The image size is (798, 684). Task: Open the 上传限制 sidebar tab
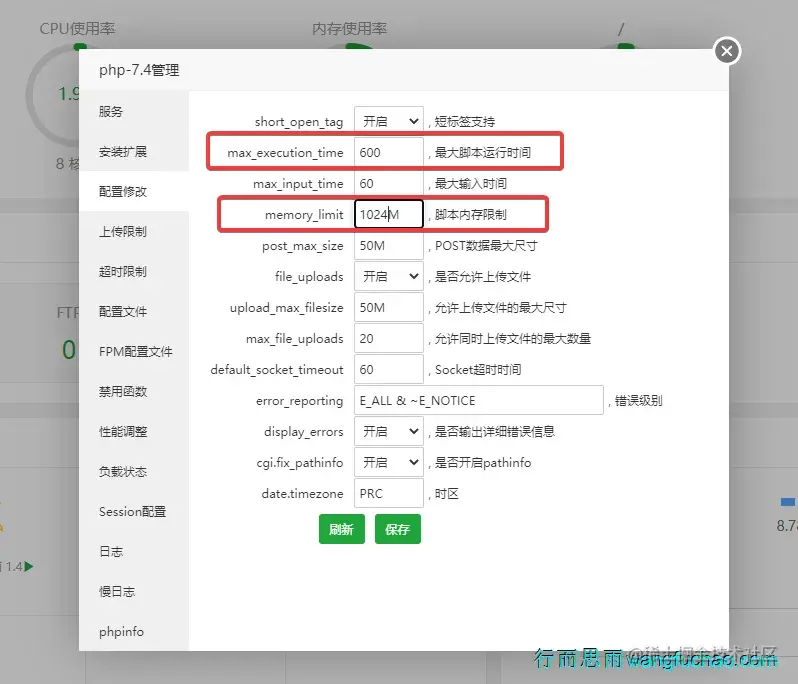click(x=134, y=232)
